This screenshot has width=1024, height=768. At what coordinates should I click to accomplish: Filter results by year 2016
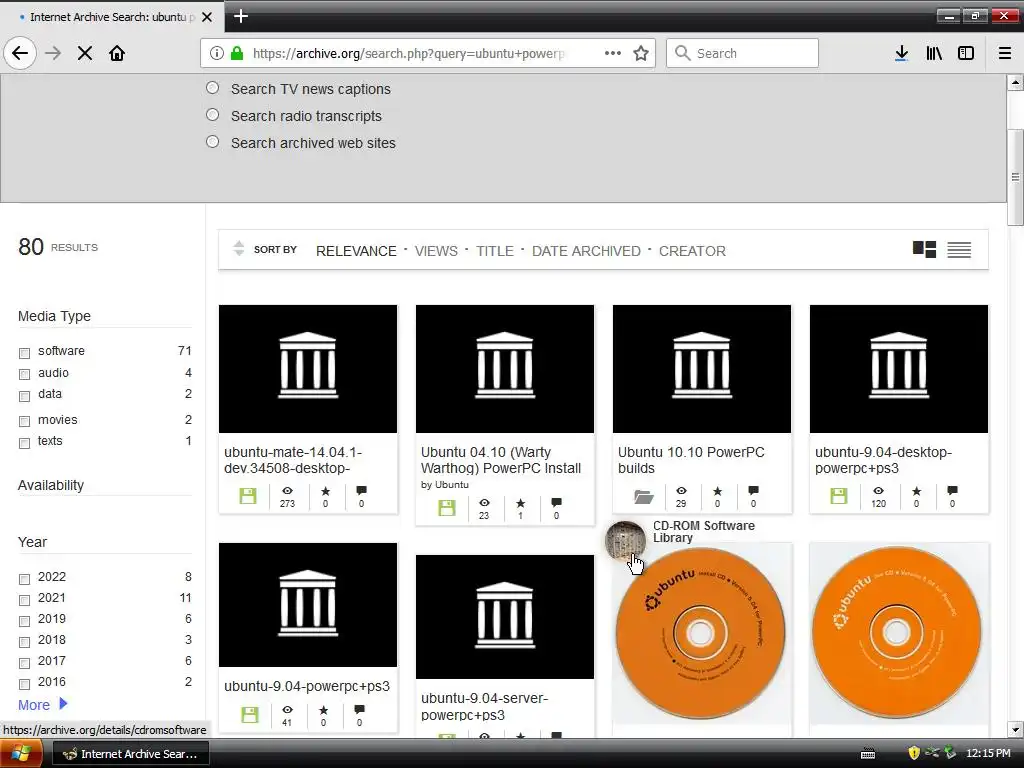click(25, 684)
